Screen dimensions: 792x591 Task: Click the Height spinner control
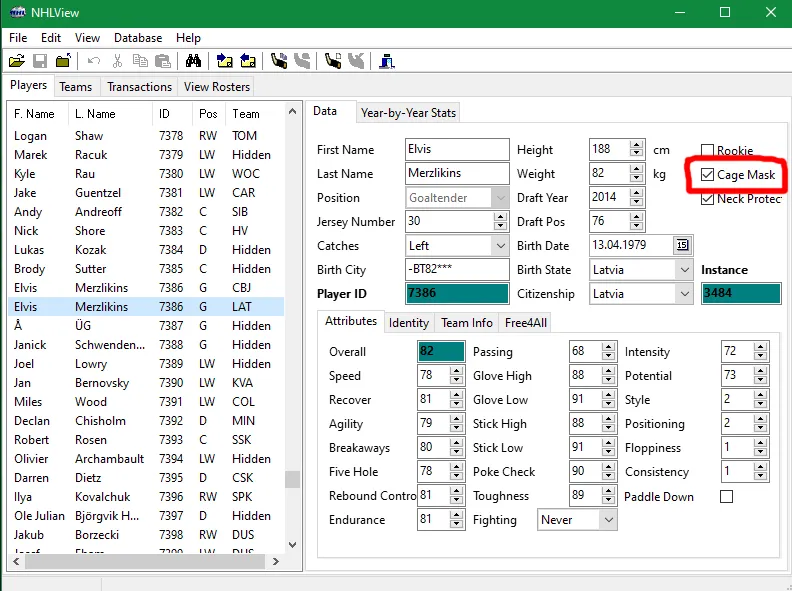tap(636, 150)
